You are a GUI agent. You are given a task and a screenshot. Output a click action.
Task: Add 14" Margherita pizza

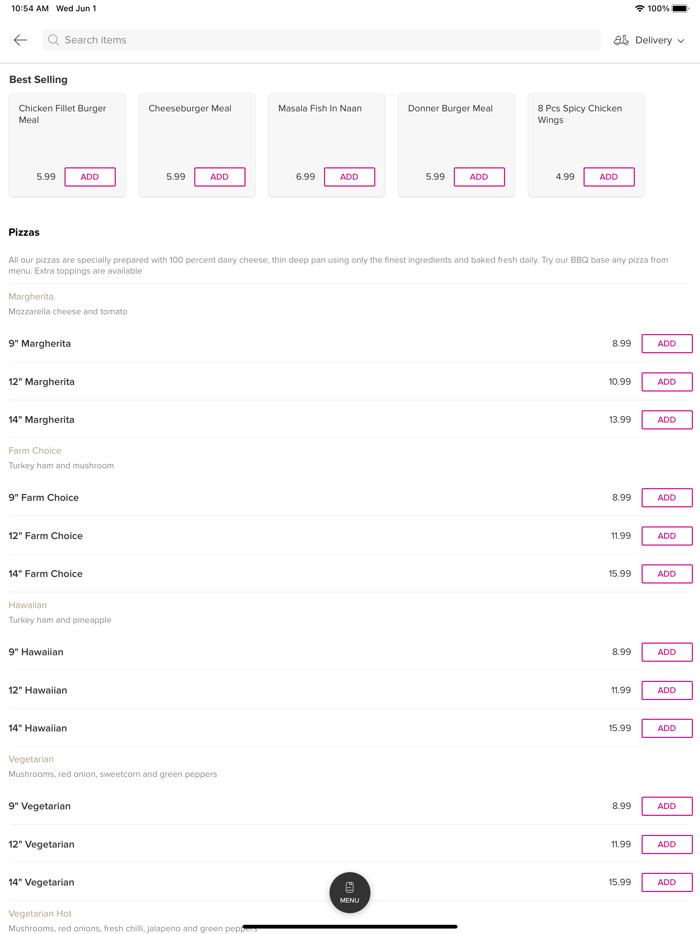click(666, 420)
